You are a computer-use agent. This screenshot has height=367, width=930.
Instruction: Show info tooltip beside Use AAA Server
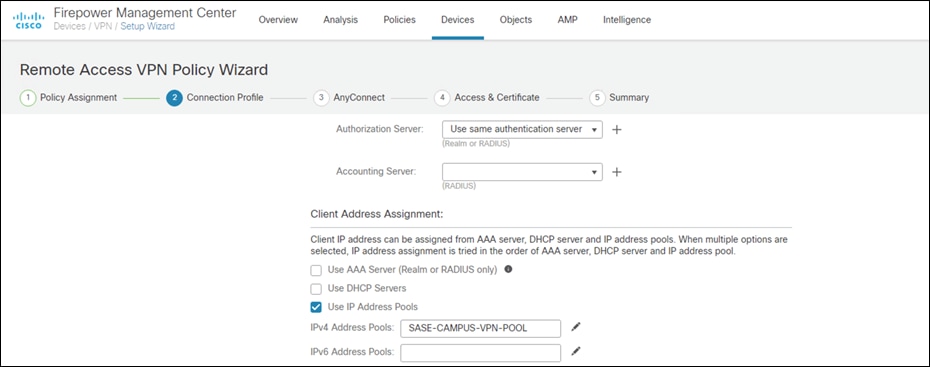[508, 269]
